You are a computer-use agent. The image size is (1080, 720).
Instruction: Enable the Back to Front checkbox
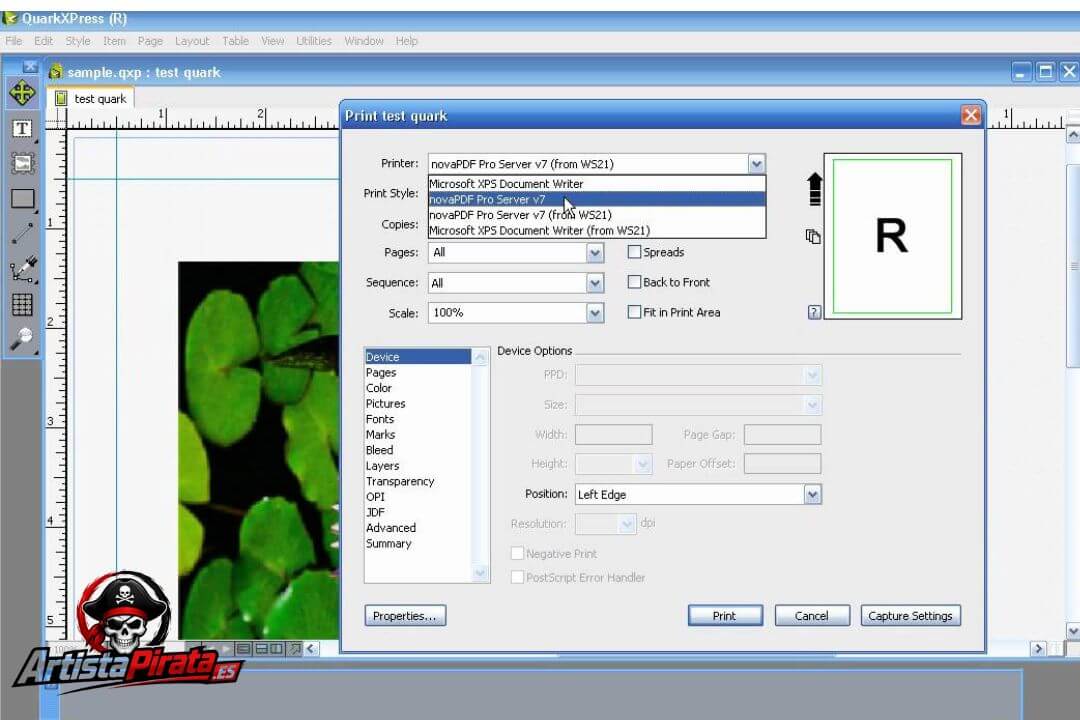634,282
